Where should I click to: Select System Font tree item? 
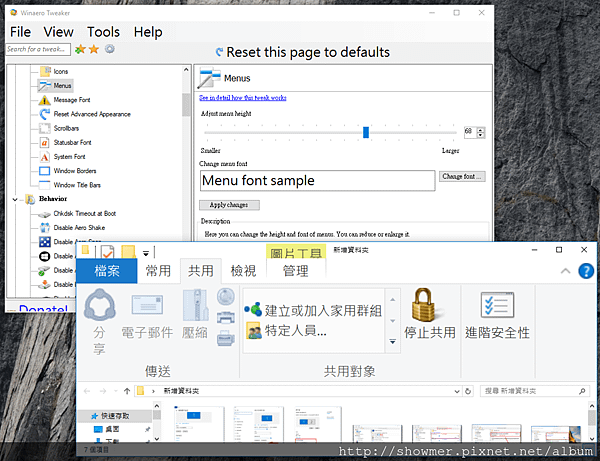[69, 156]
